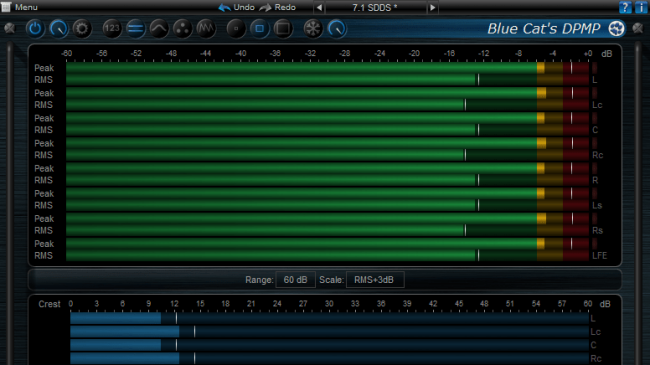This screenshot has width=650, height=365.
Task: Click the Undo arrow button
Action: click(224, 7)
